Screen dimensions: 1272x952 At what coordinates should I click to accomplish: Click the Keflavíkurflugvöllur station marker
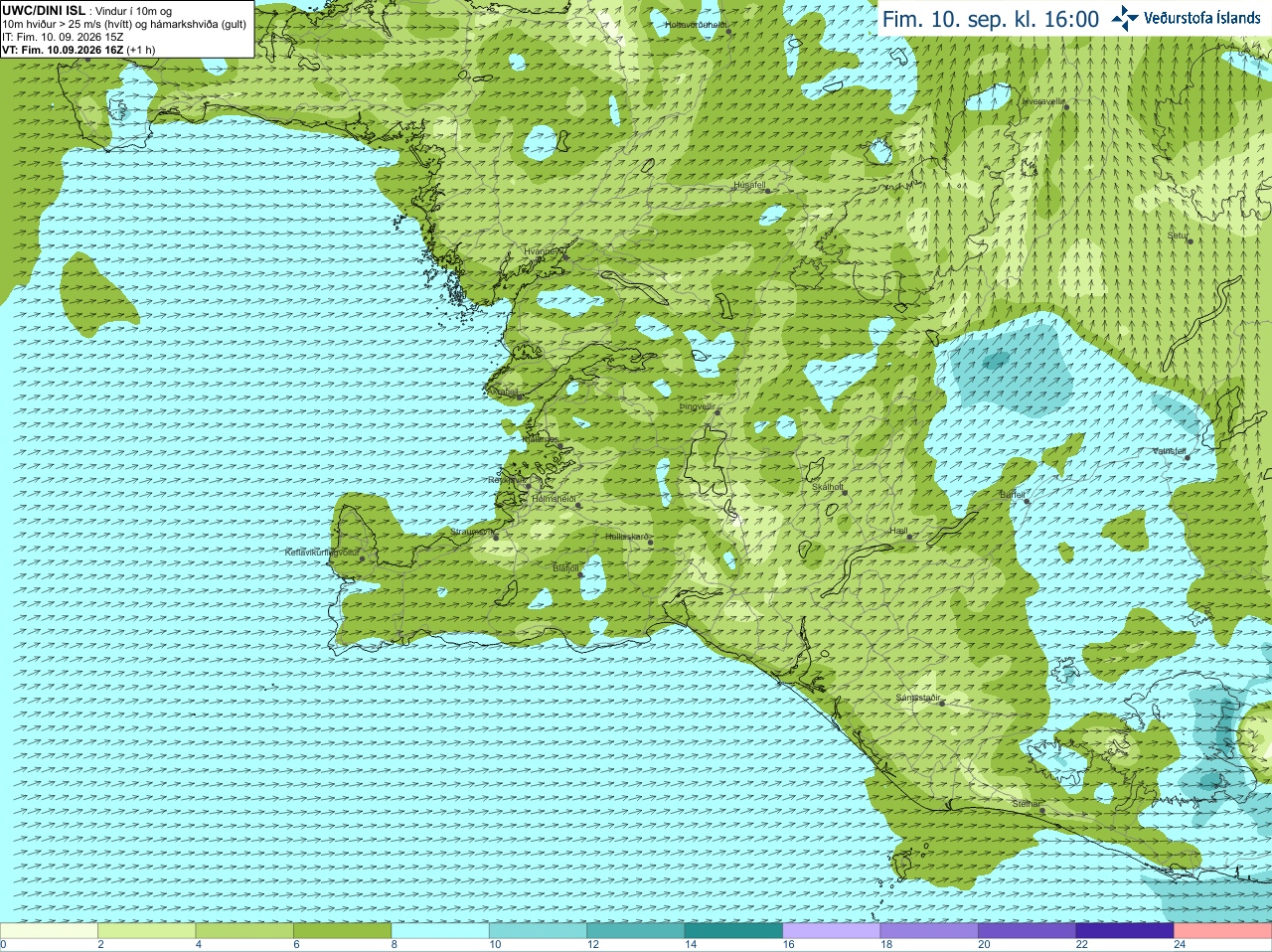click(363, 558)
